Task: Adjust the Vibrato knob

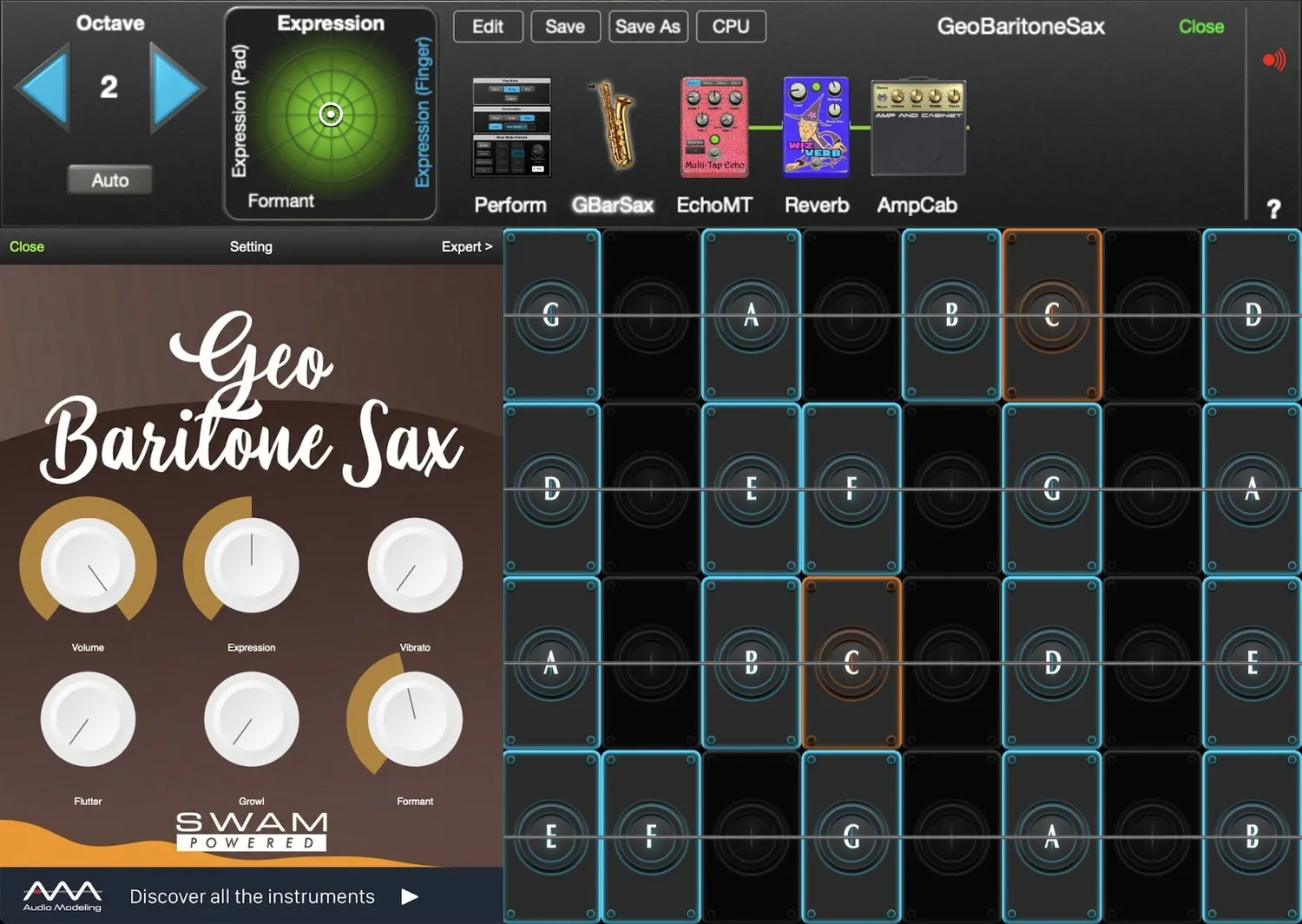Action: pos(415,566)
